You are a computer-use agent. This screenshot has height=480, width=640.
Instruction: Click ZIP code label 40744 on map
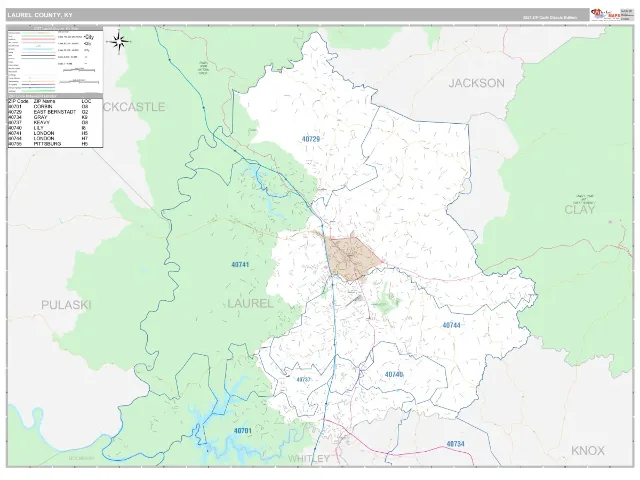coord(451,325)
